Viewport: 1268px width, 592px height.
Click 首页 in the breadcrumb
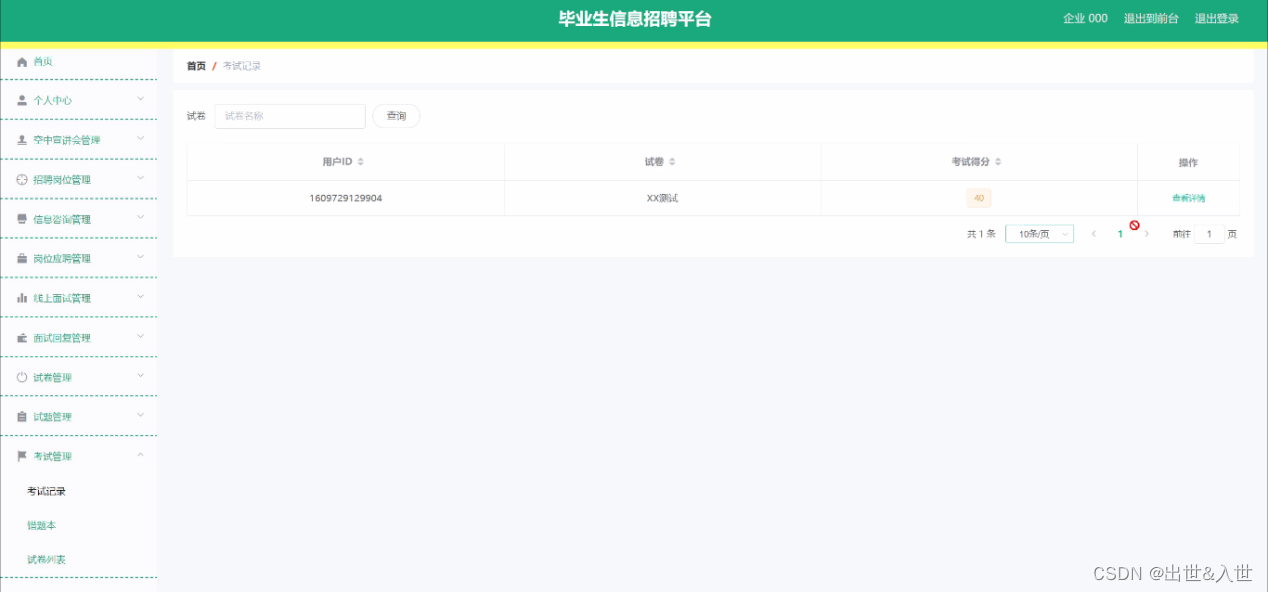click(x=196, y=66)
